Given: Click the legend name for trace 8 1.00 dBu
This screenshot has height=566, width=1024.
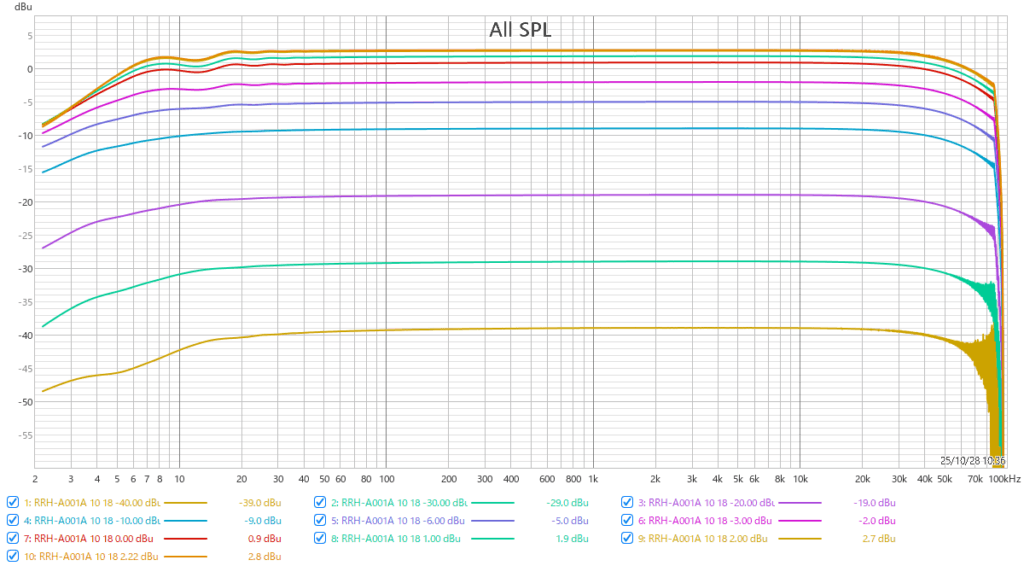Looking at the screenshot, I should [x=400, y=538].
